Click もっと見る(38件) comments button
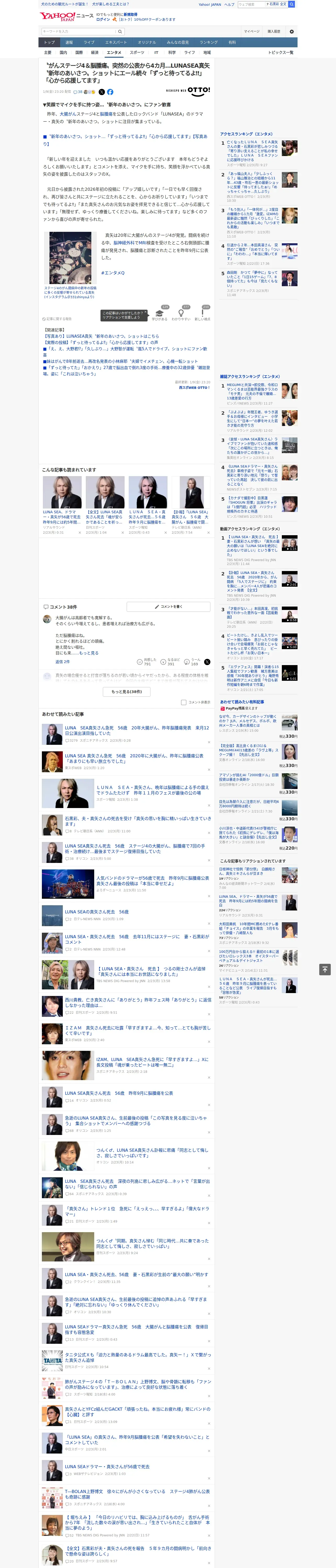Screen dimensions: 336x1568 [127, 691]
